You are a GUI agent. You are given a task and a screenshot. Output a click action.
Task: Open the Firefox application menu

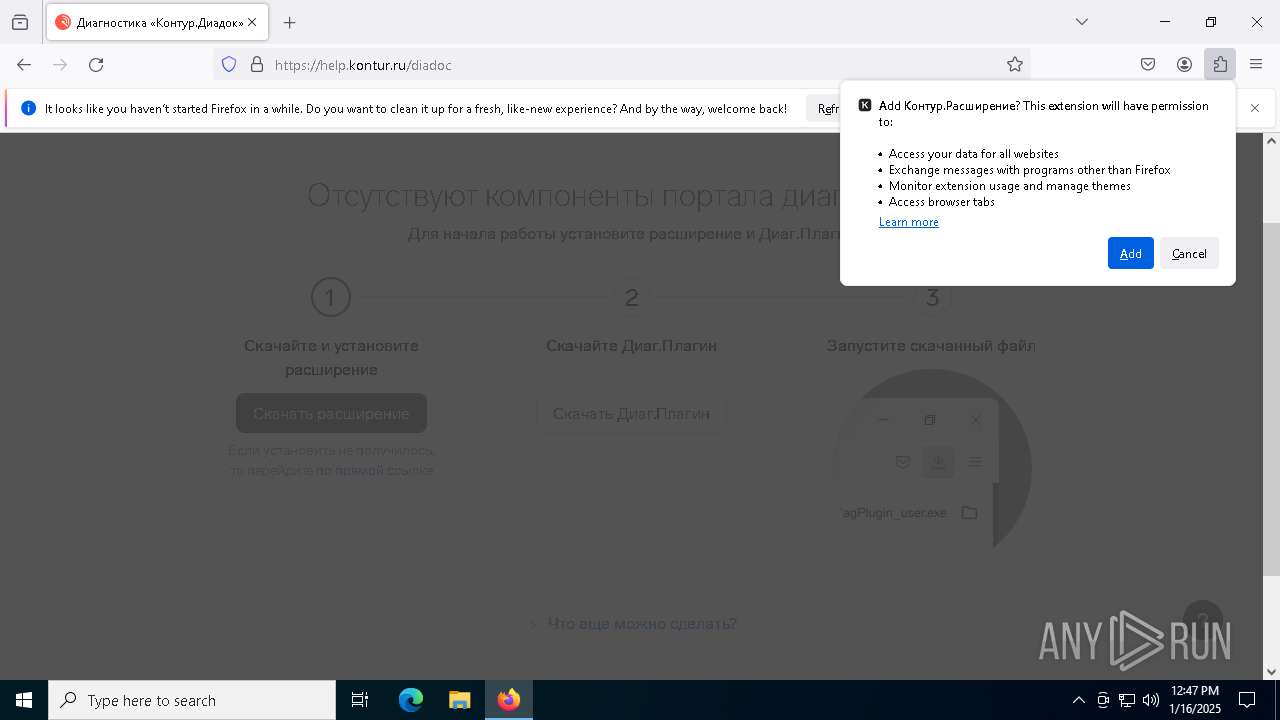pyautogui.click(x=1256, y=65)
